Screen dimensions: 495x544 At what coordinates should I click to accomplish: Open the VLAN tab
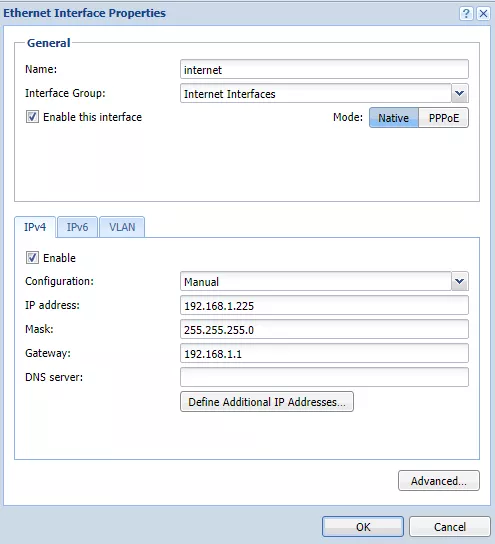(122, 227)
